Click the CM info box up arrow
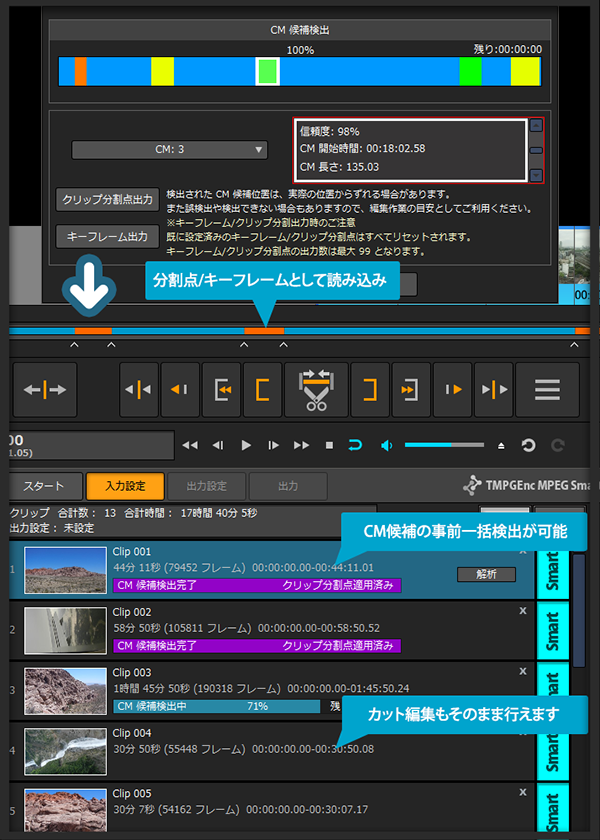The height and width of the screenshot is (840, 600). tap(536, 125)
